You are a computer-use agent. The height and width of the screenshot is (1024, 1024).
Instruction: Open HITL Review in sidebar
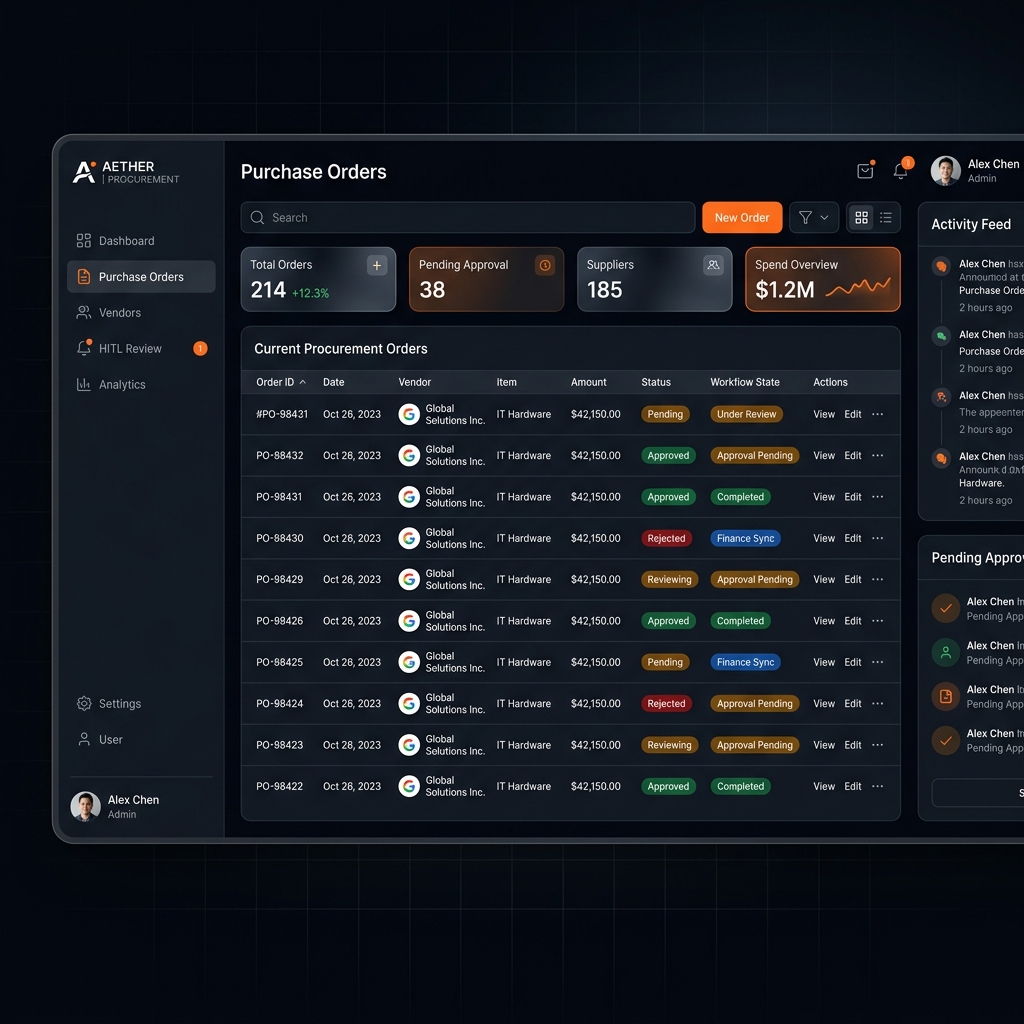[141, 349]
